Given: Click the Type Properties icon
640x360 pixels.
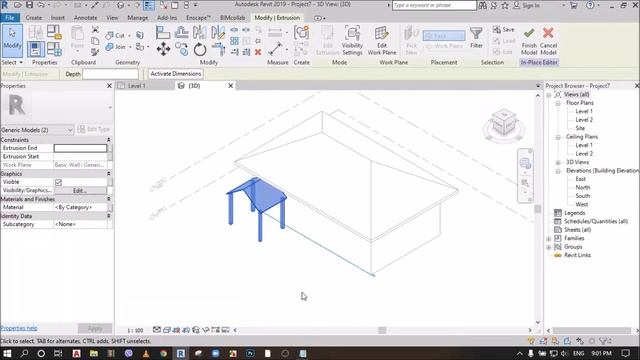Looking at the screenshot, I should tap(36, 32).
